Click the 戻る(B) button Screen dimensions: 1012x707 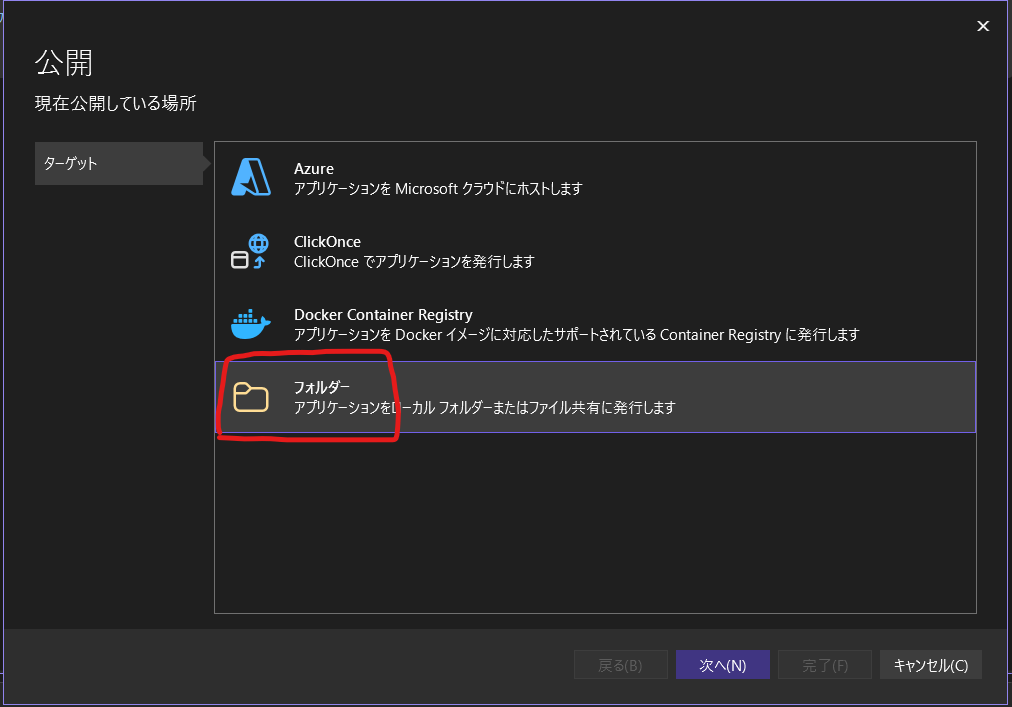pyautogui.click(x=620, y=665)
